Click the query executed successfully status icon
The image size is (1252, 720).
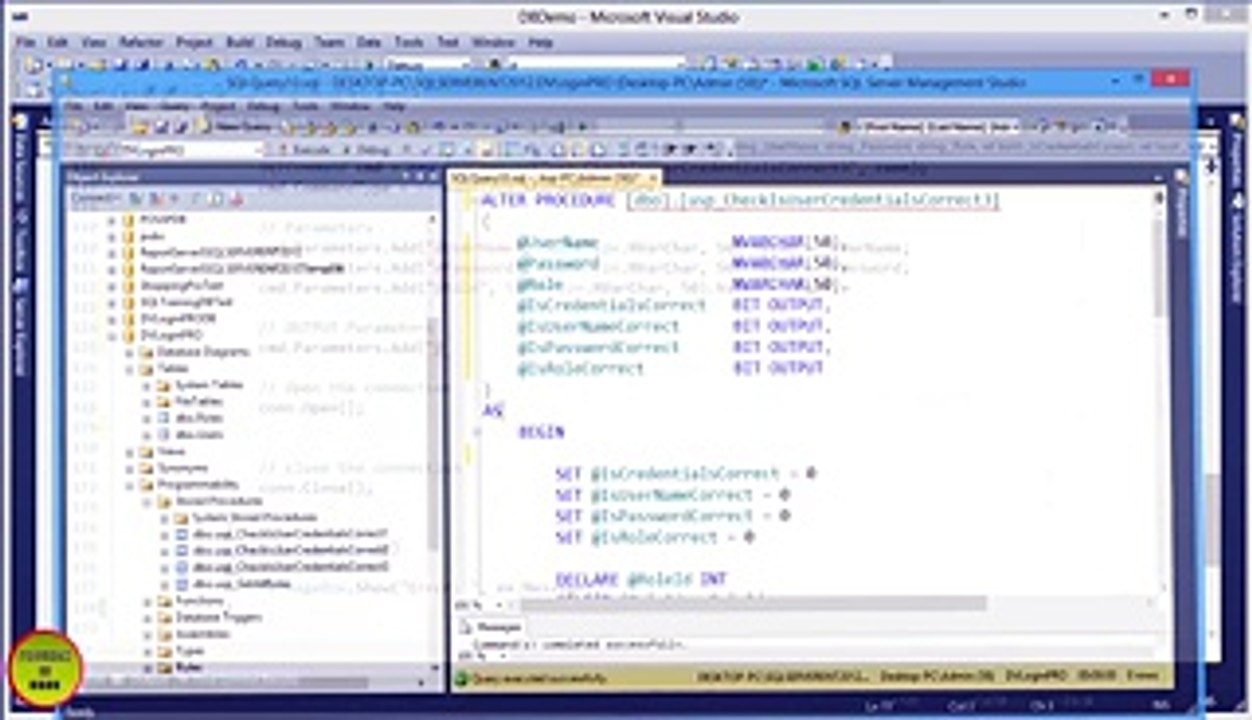(462, 677)
